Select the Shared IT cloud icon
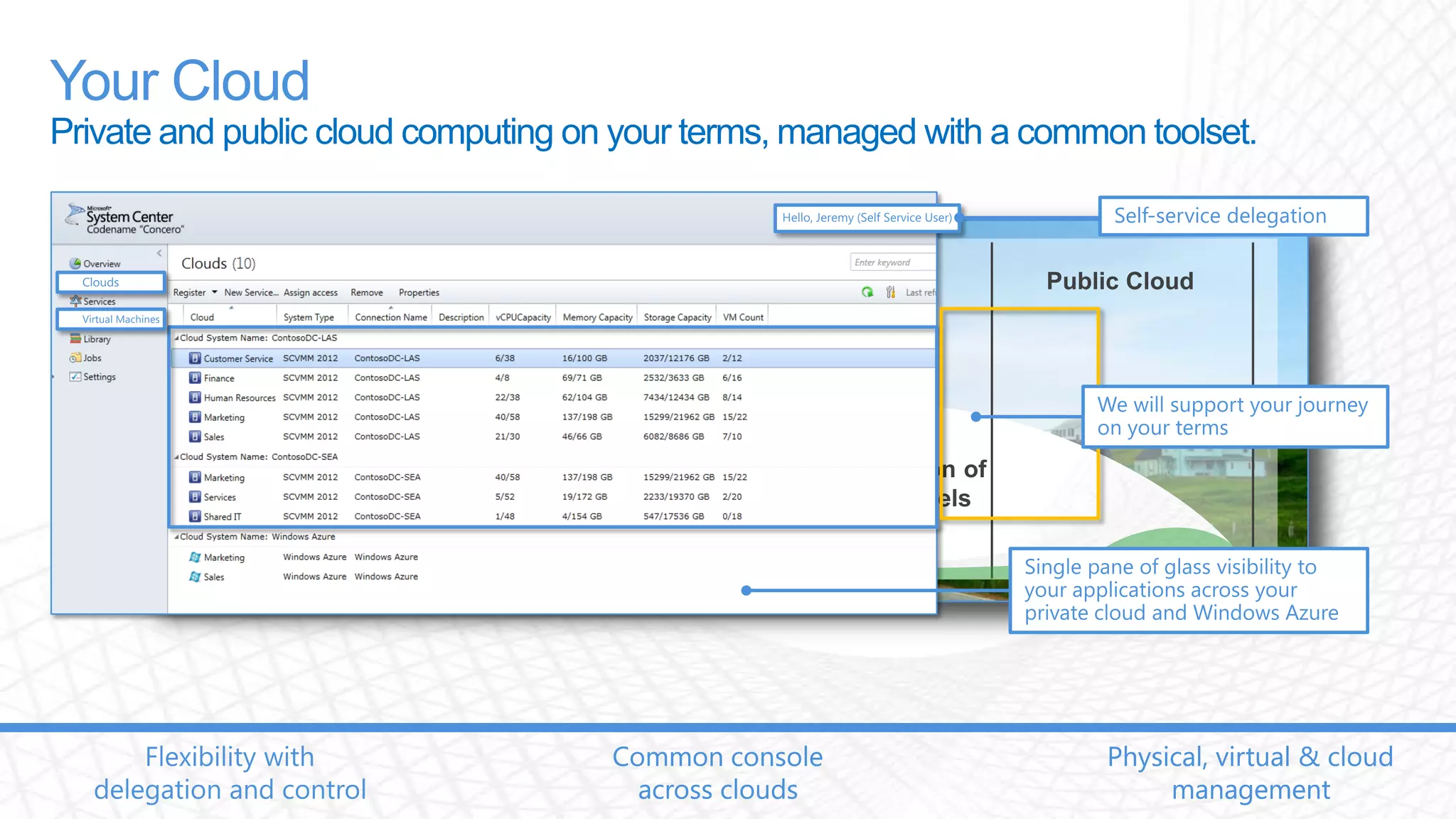The width and height of the screenshot is (1456, 819). pos(195,516)
